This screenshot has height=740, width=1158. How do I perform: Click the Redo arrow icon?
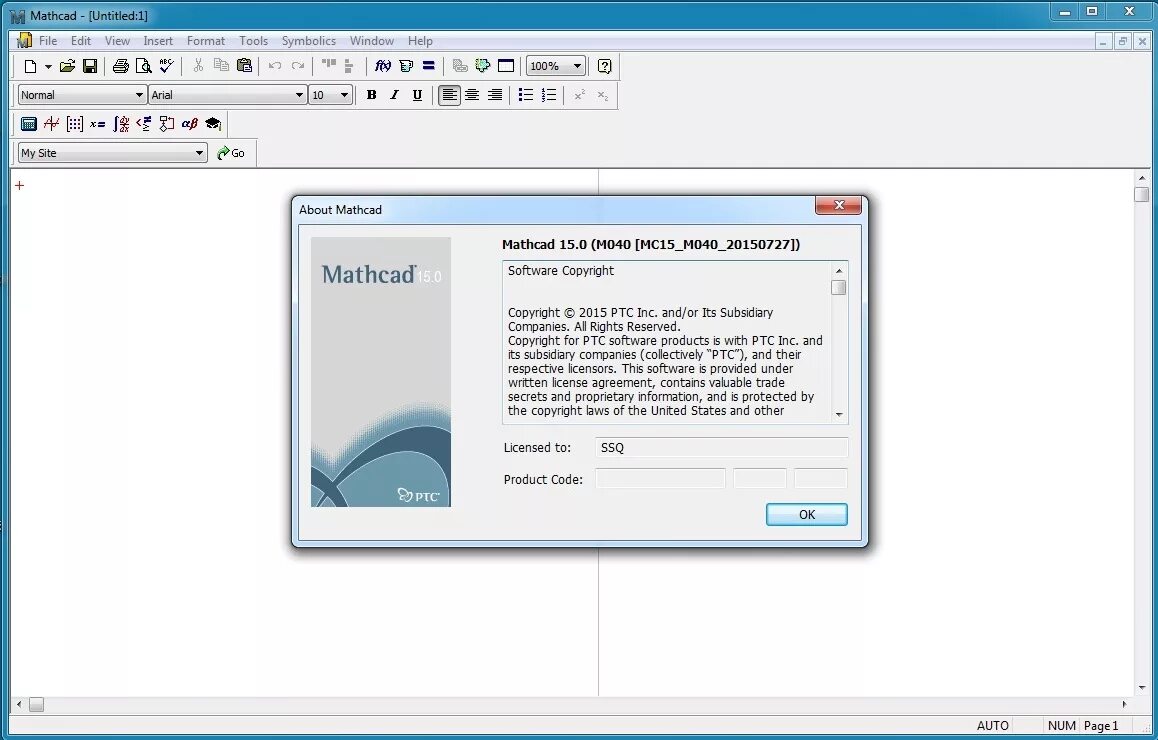(x=298, y=66)
